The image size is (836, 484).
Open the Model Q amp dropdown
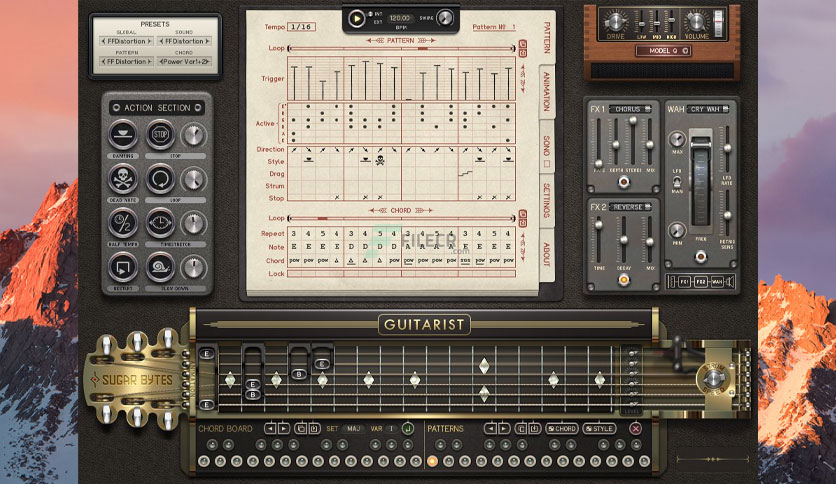[x=664, y=51]
